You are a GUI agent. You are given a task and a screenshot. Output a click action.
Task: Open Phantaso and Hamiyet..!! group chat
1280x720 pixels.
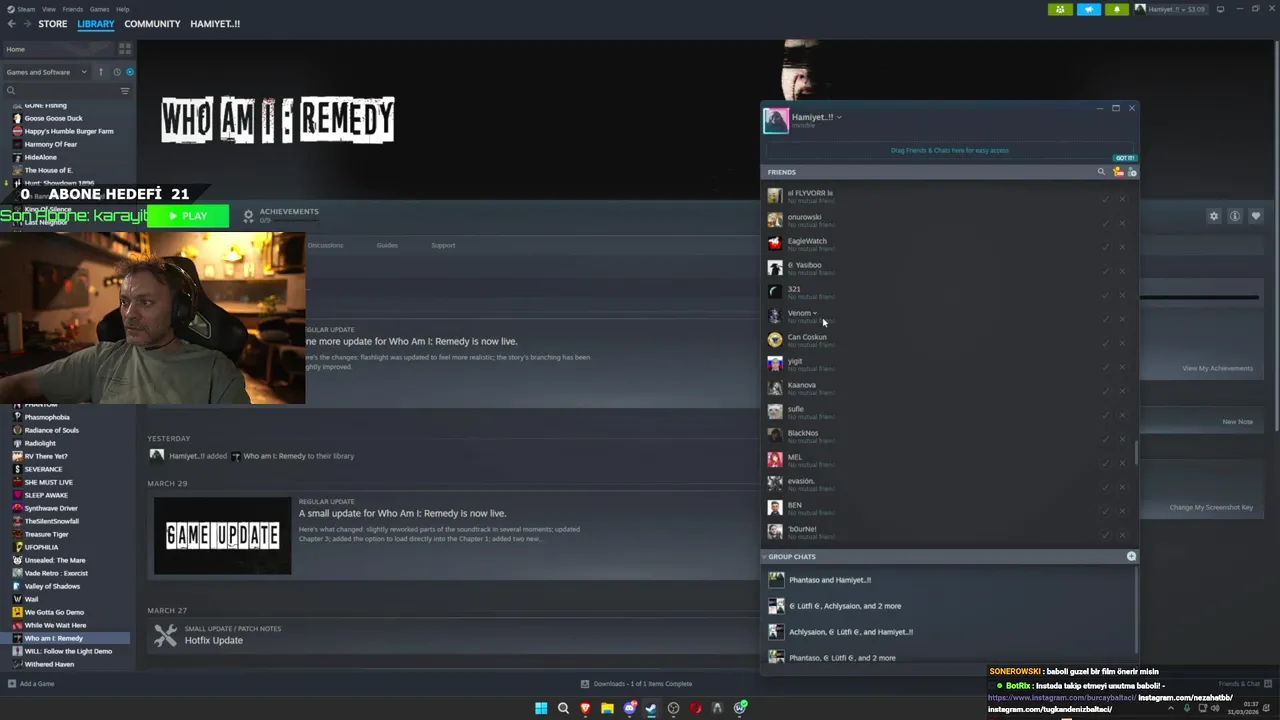tap(829, 580)
